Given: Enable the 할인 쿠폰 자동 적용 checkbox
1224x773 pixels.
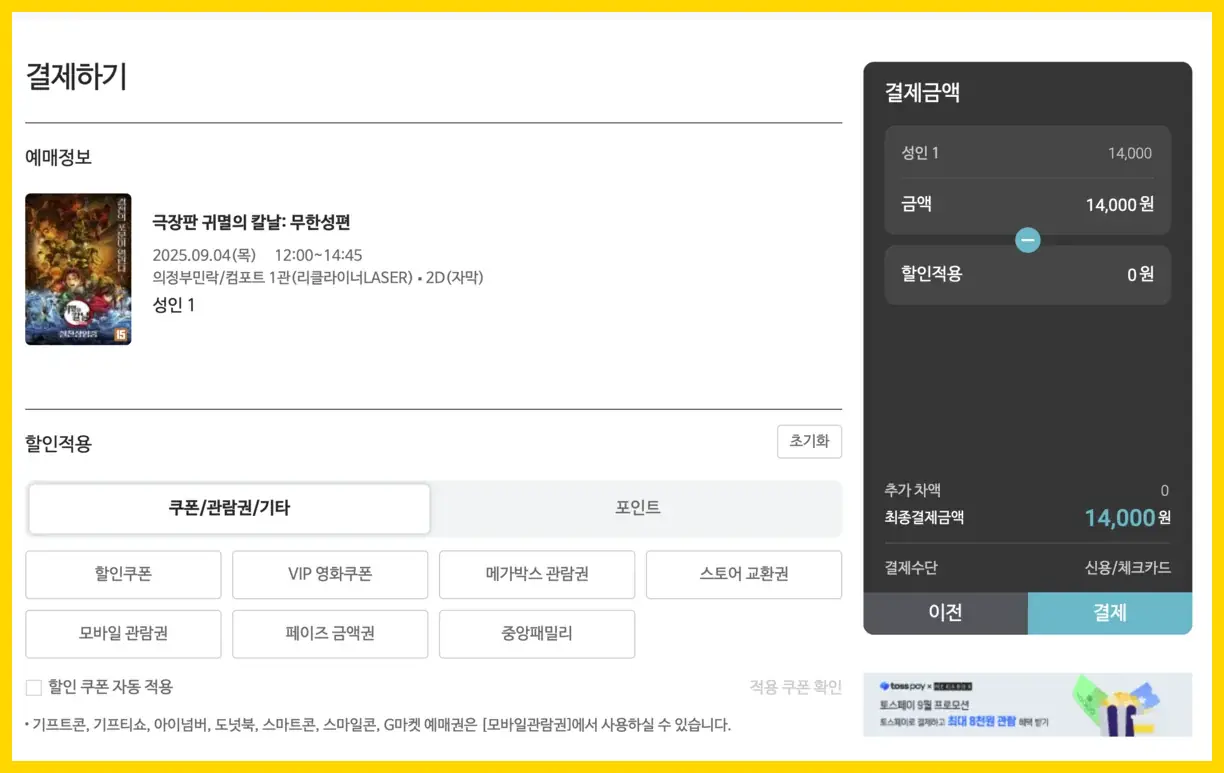Looking at the screenshot, I should tap(34, 687).
